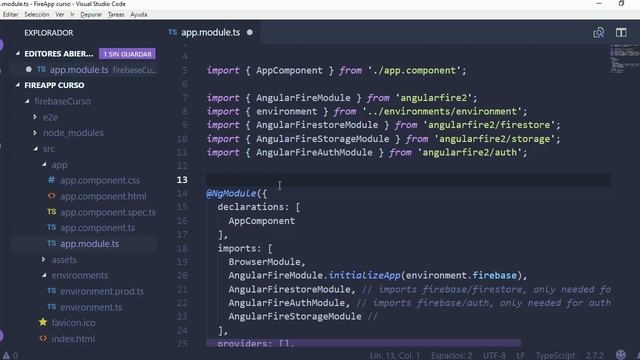
Task: Collapse the src folder
Action: (36, 149)
